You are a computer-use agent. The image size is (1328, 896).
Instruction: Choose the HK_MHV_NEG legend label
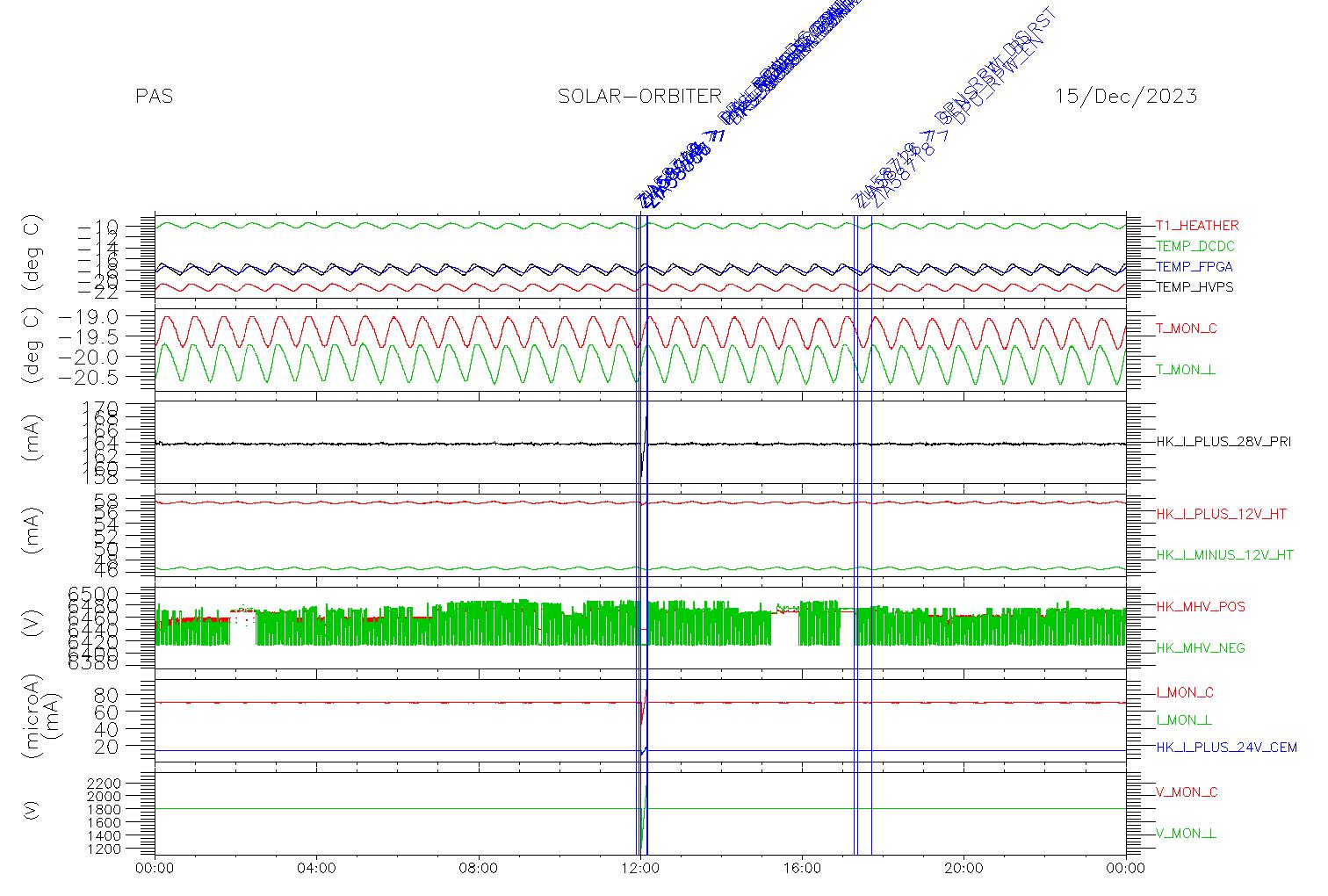1201,648
